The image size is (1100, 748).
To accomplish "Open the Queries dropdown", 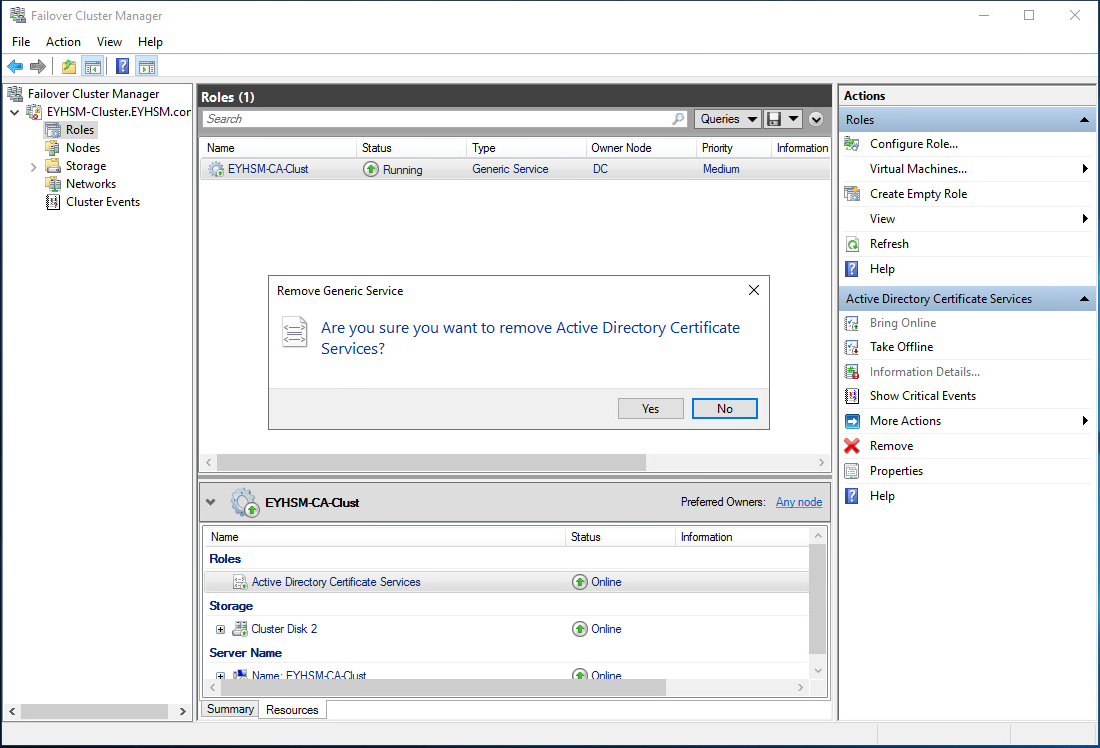I will (728, 119).
